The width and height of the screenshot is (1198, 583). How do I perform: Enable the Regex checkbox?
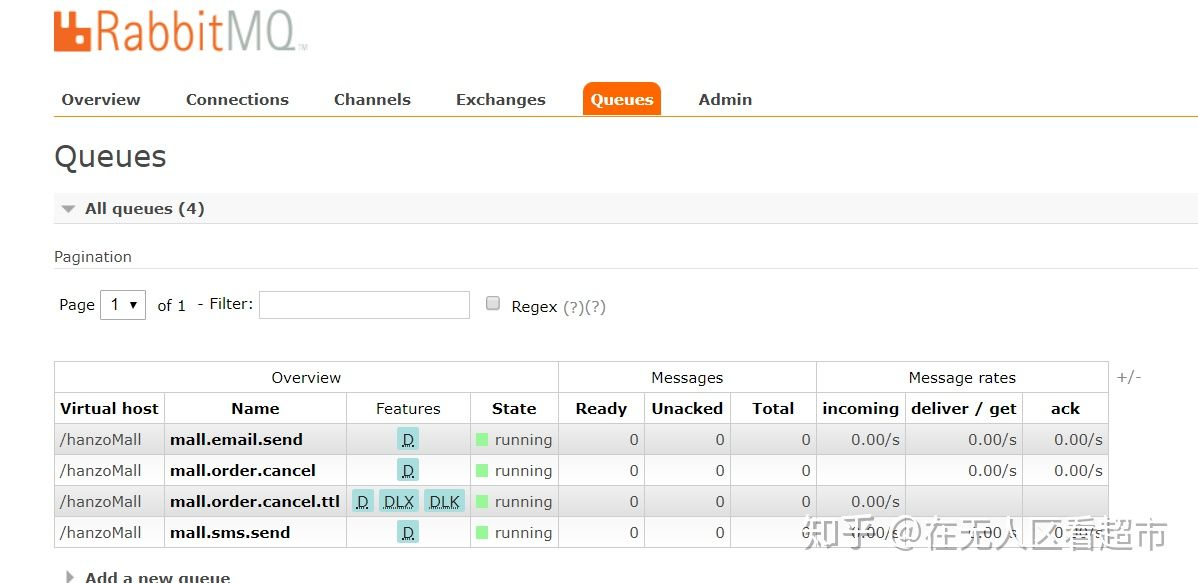coord(494,303)
